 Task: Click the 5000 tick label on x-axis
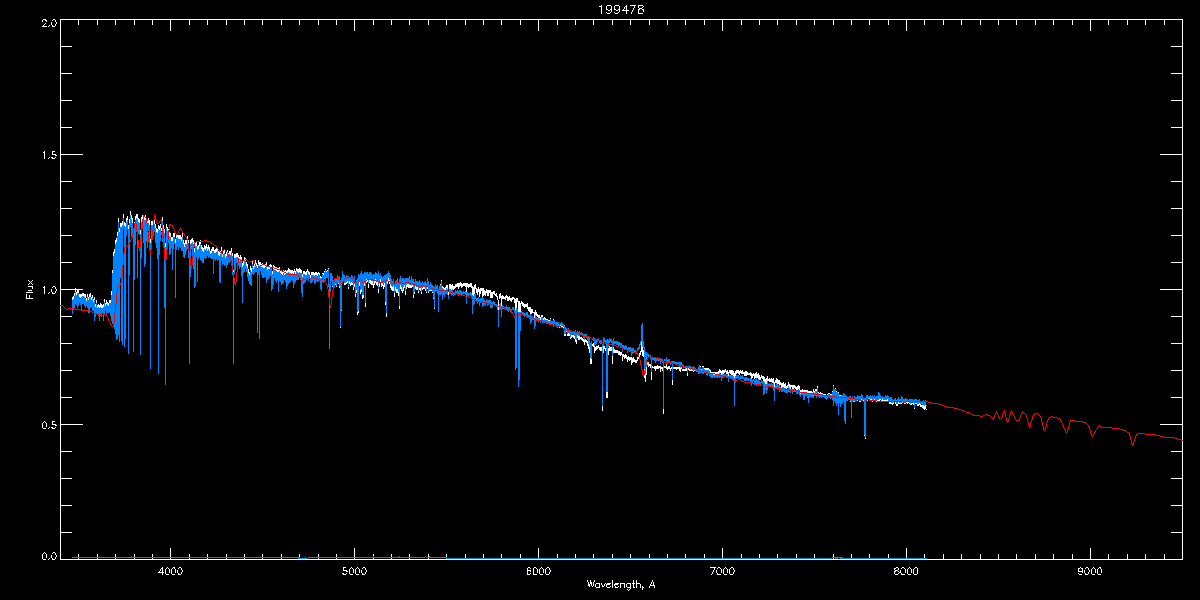(354, 573)
